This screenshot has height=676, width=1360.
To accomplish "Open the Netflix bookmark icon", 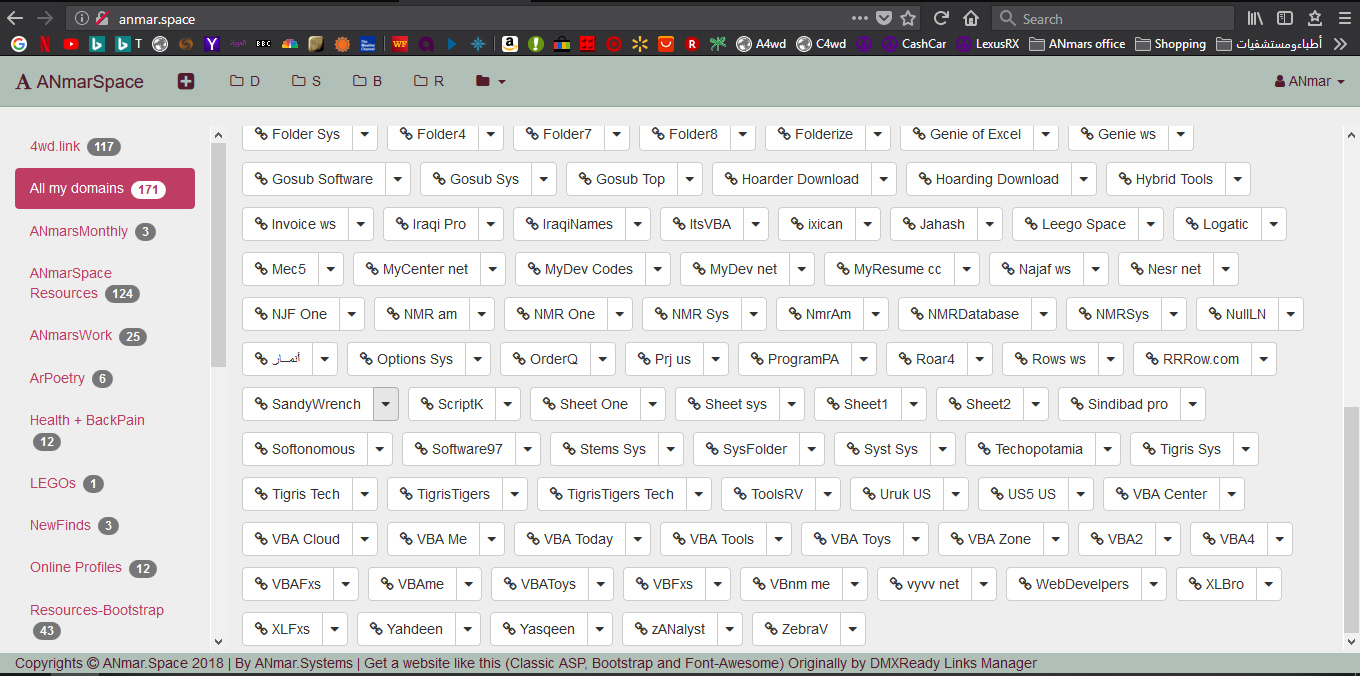I will [x=45, y=44].
